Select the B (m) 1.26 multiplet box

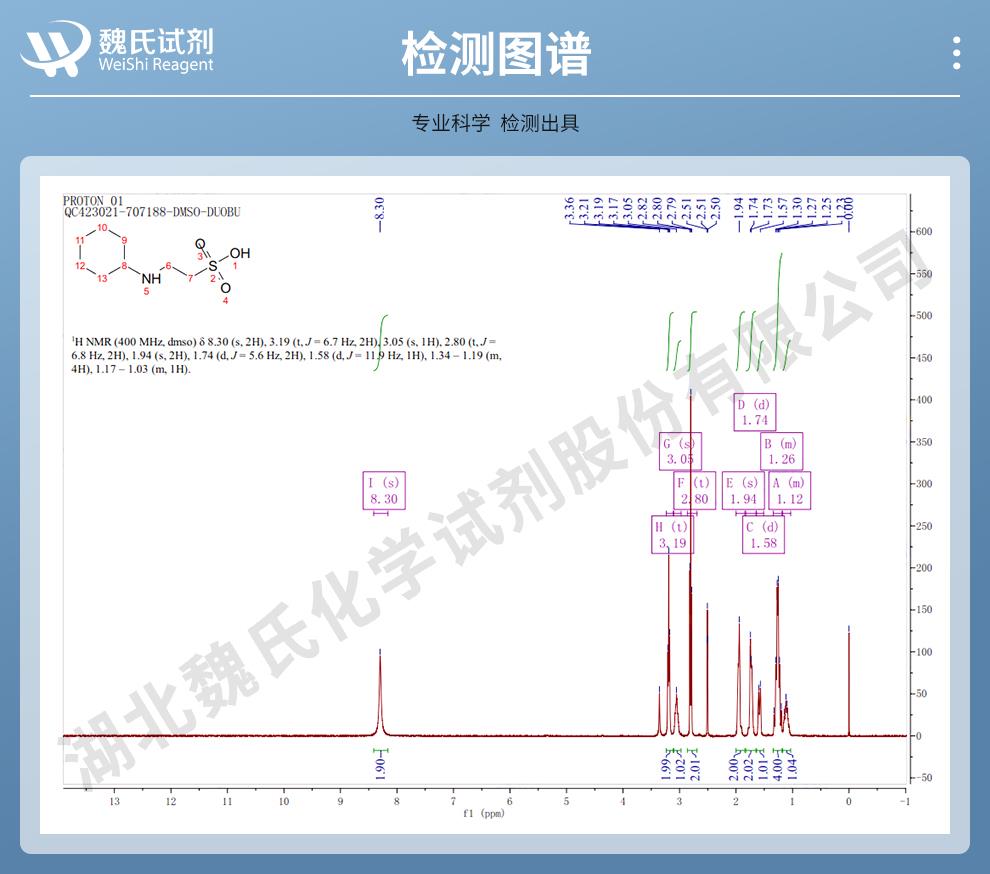(x=781, y=452)
